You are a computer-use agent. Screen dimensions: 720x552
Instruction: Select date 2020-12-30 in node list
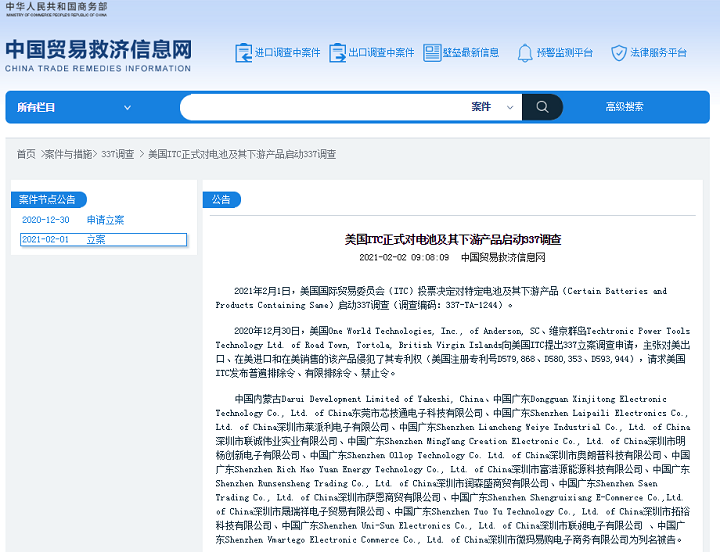[x=45, y=220]
